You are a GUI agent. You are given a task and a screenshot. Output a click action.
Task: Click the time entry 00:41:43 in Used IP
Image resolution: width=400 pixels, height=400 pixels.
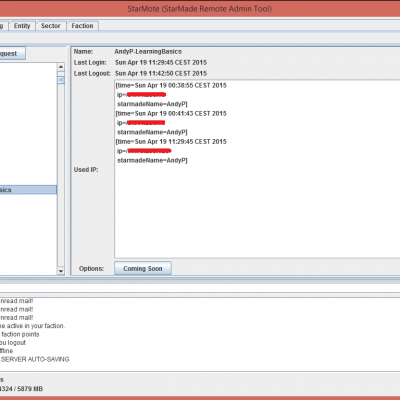171,113
